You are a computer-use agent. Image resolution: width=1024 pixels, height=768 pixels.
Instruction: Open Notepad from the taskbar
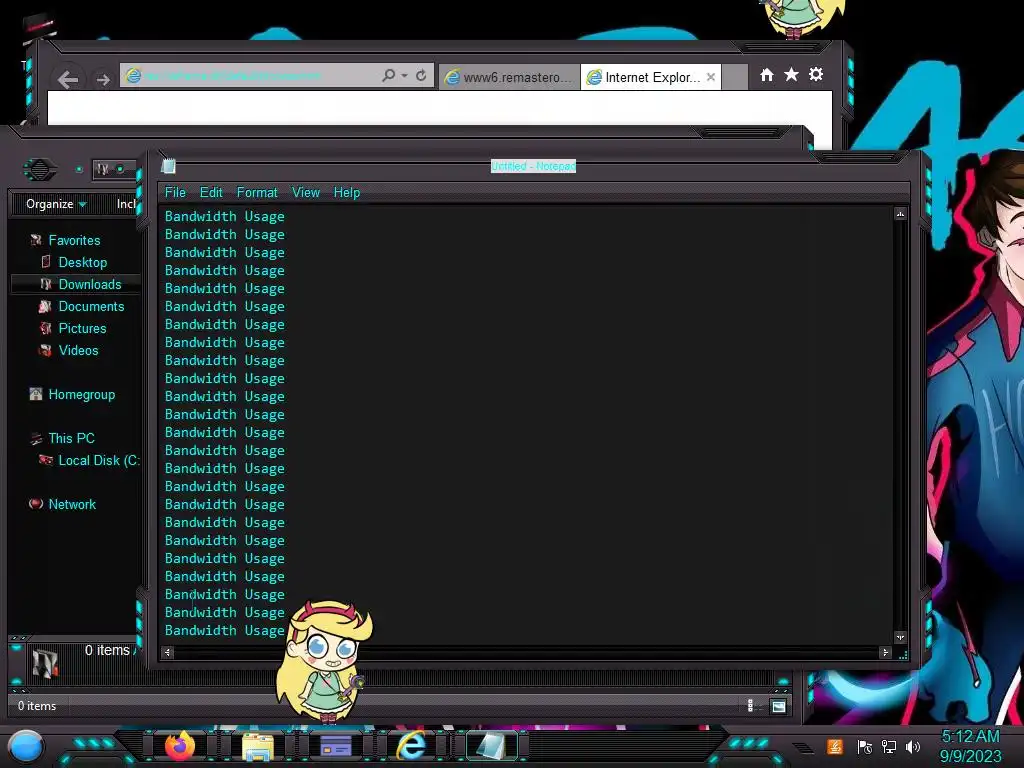(491, 746)
